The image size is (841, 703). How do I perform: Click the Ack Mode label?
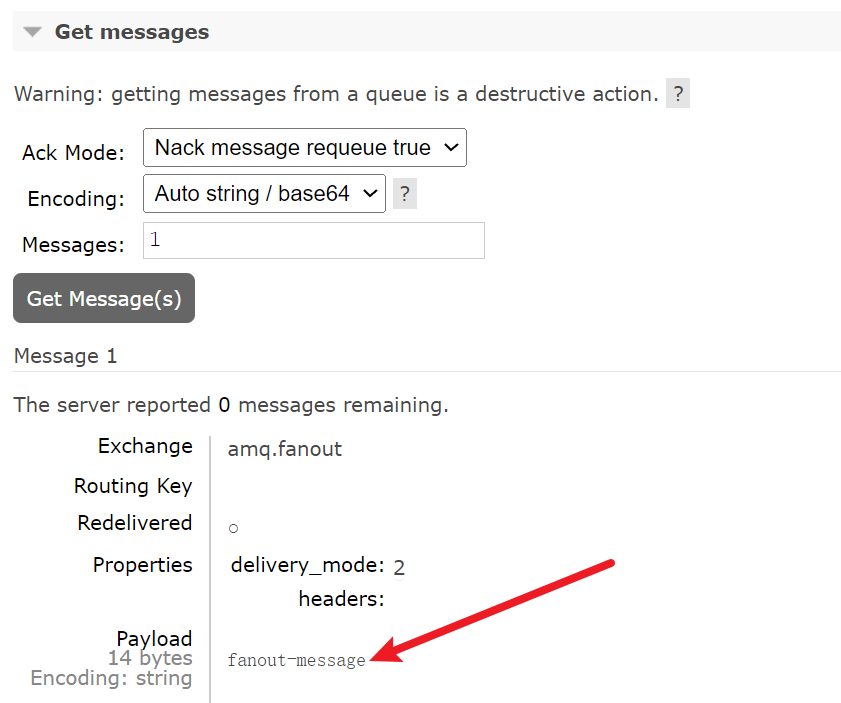(73, 153)
